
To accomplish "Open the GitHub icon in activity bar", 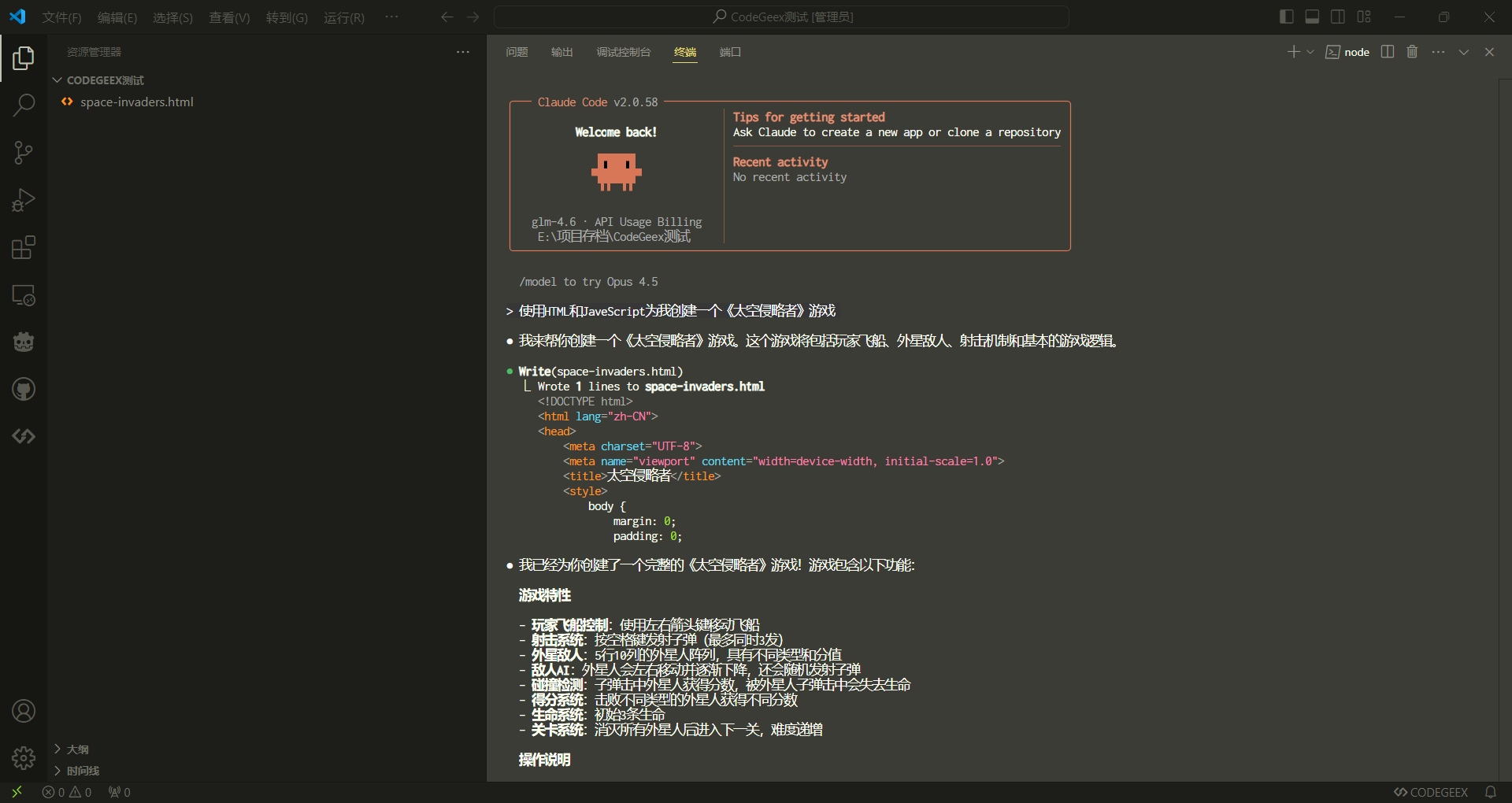I will (24, 389).
